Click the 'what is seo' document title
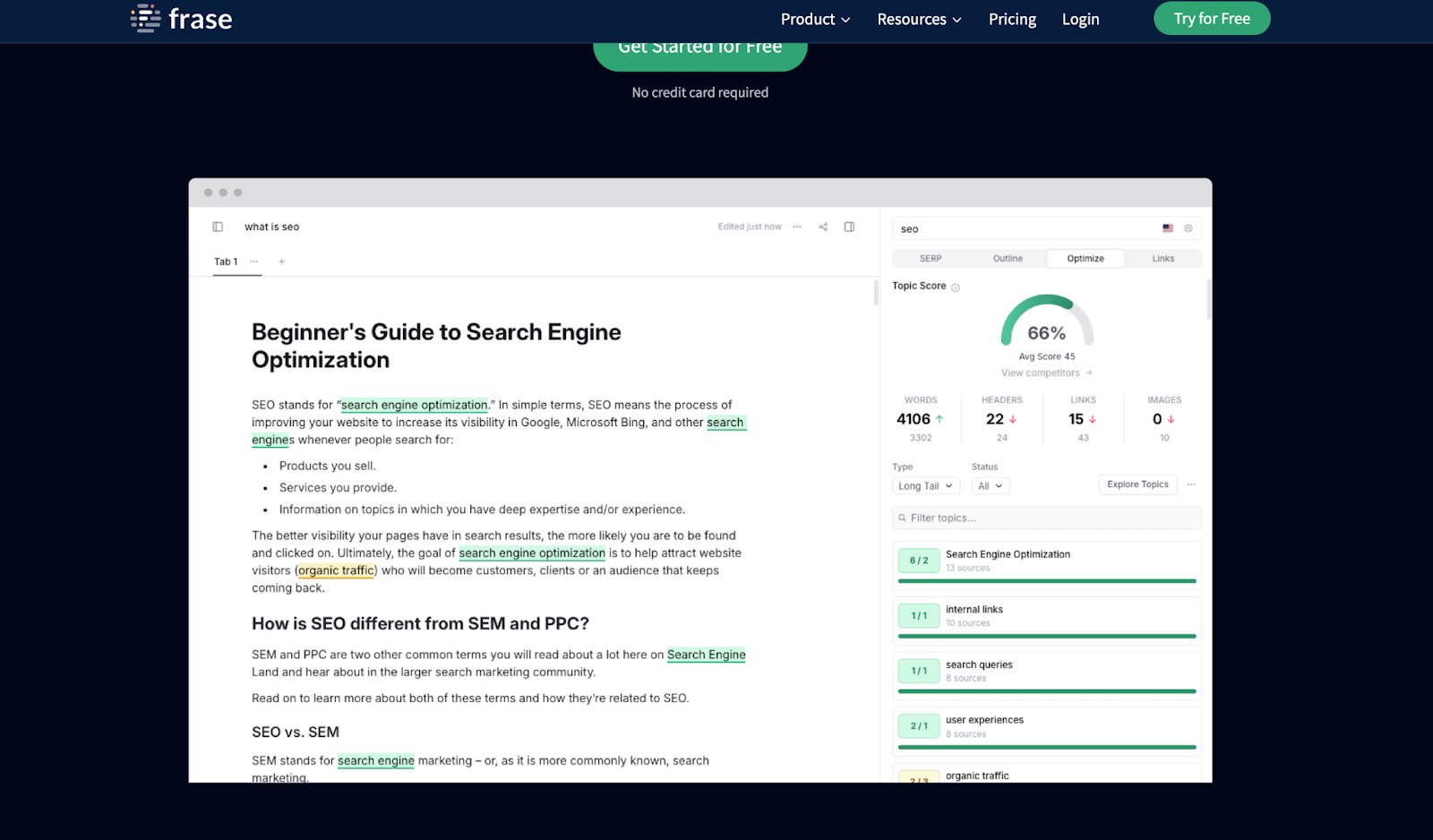This screenshot has width=1433, height=840. pyautogui.click(x=272, y=227)
